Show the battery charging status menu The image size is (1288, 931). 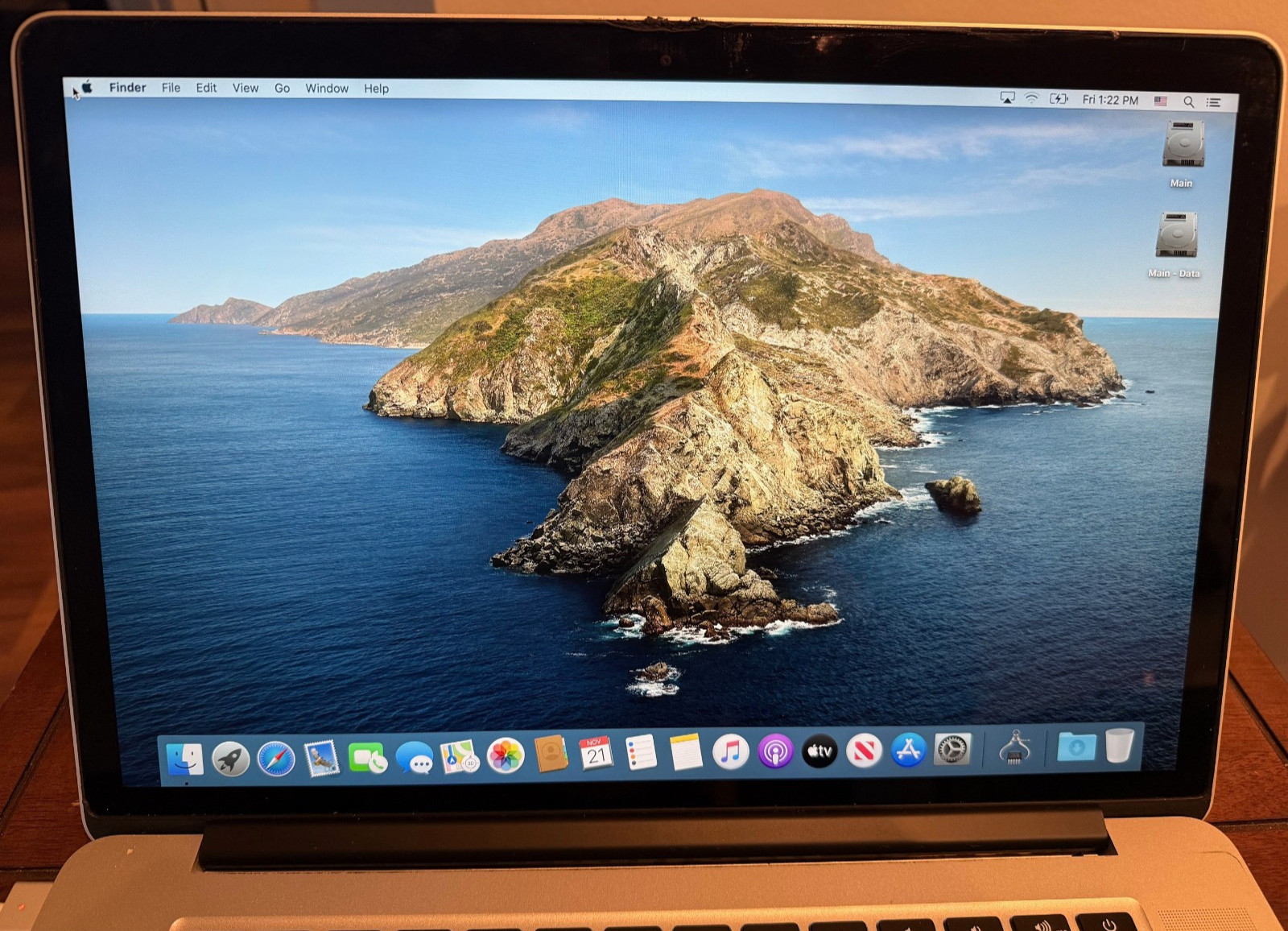pyautogui.click(x=1059, y=99)
